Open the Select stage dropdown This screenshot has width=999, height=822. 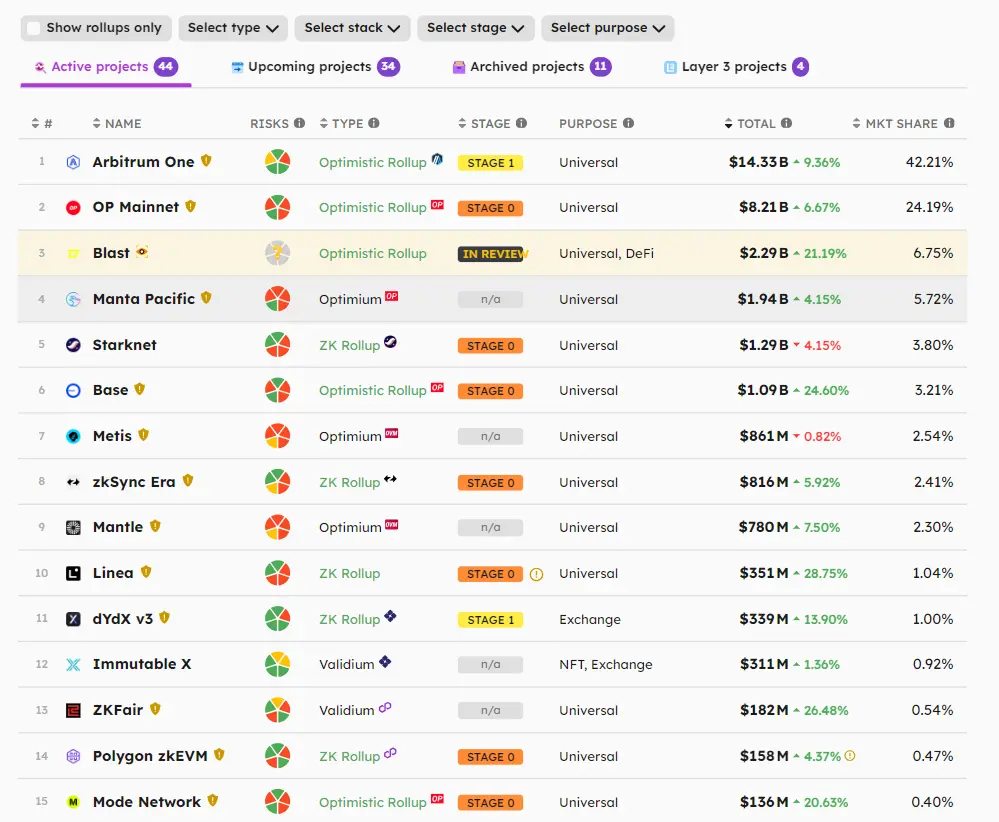pos(475,28)
